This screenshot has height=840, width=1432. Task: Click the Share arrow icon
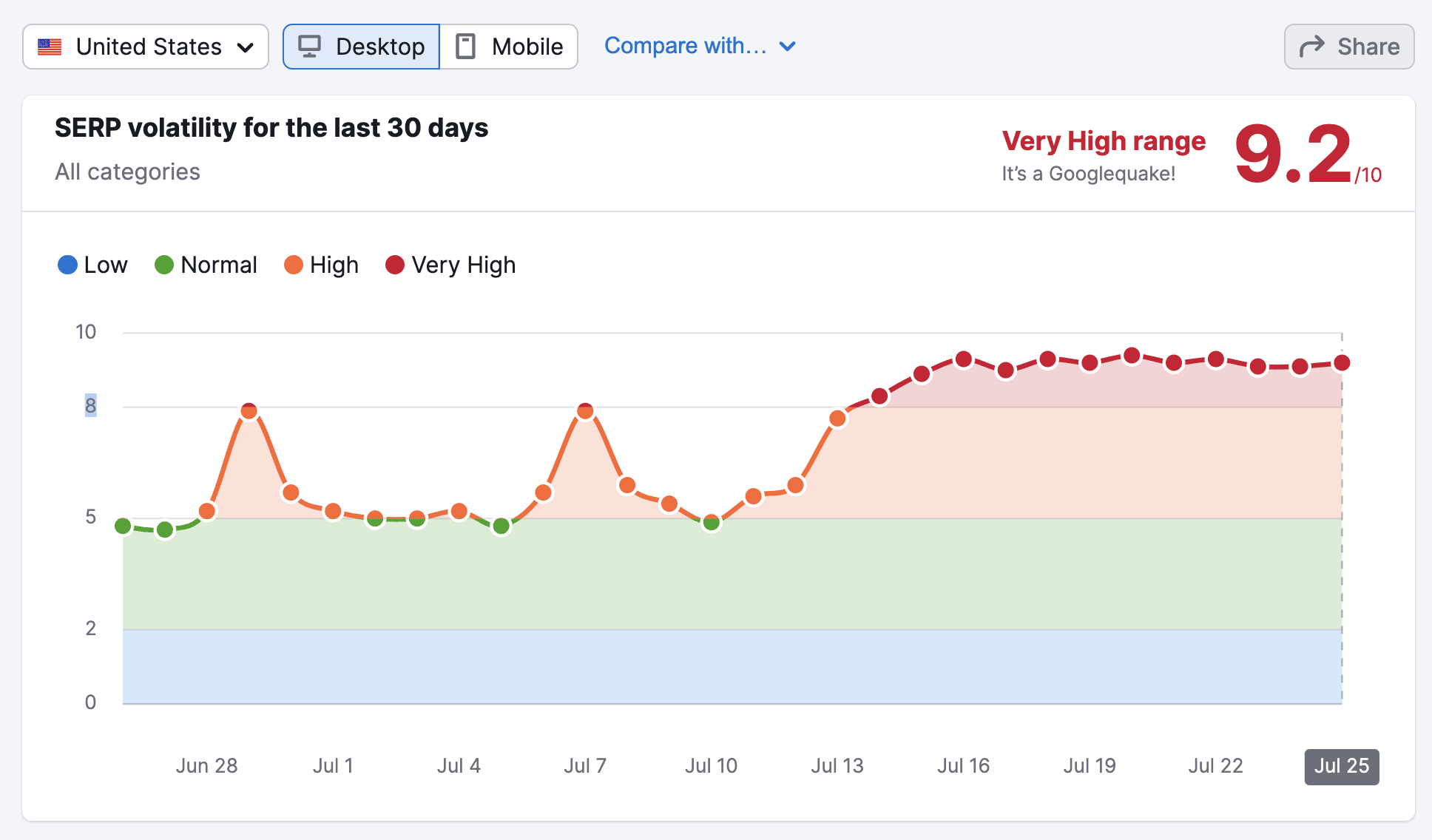pyautogui.click(x=1311, y=47)
